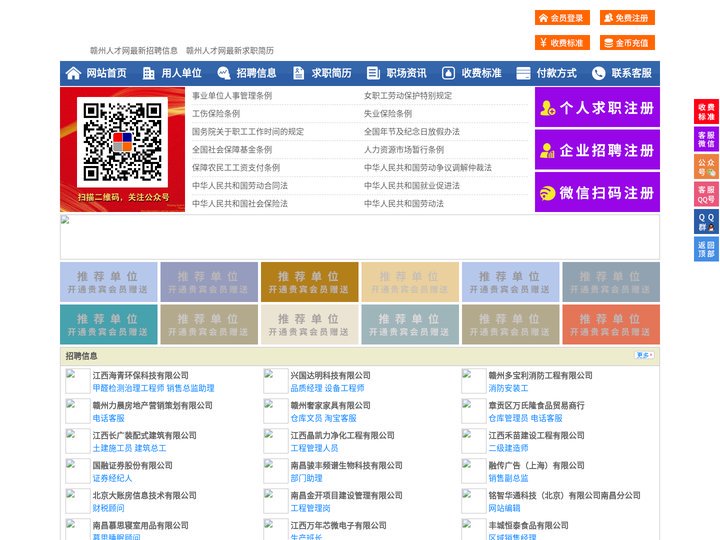
Task: Click company name 南昌金开项目建设管理有限公司
Action: click(347, 495)
